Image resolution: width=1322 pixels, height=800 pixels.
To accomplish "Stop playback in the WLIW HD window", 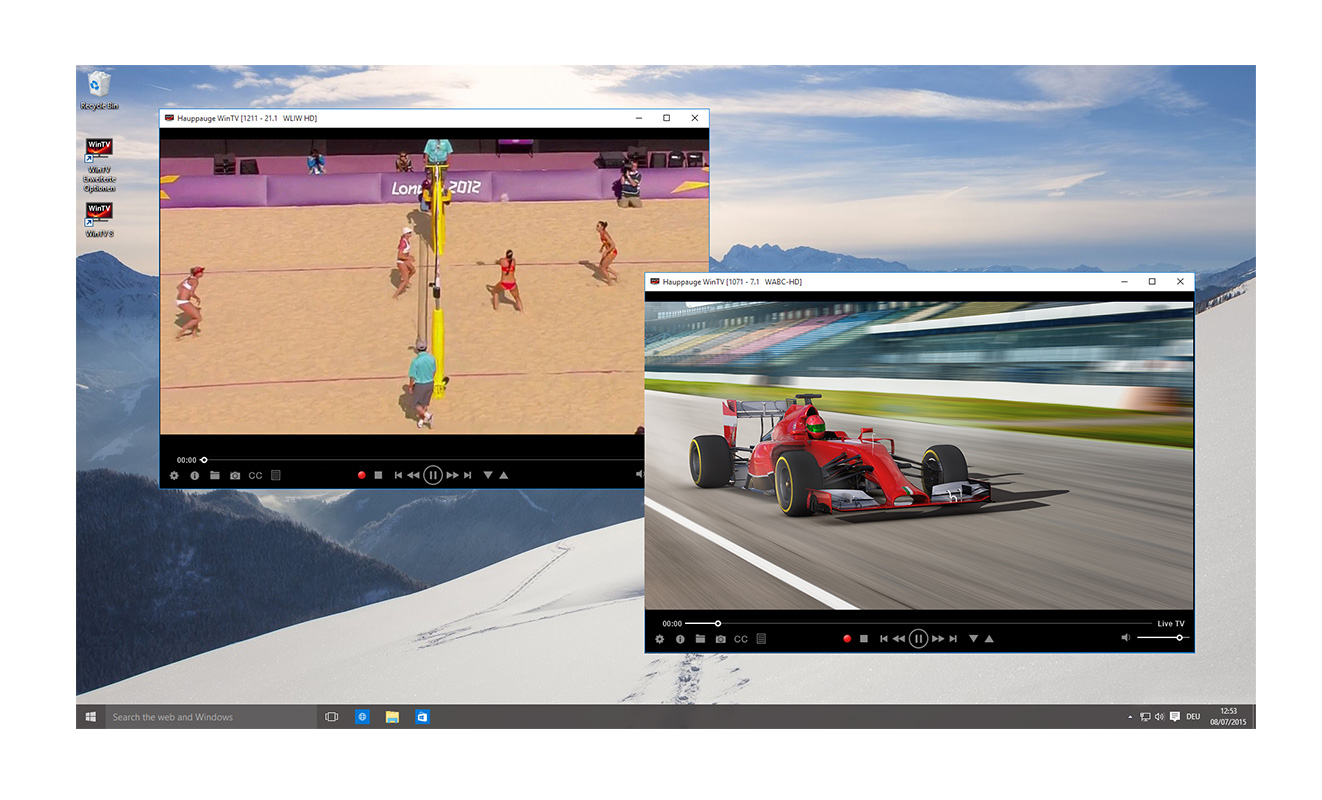I will coord(378,476).
